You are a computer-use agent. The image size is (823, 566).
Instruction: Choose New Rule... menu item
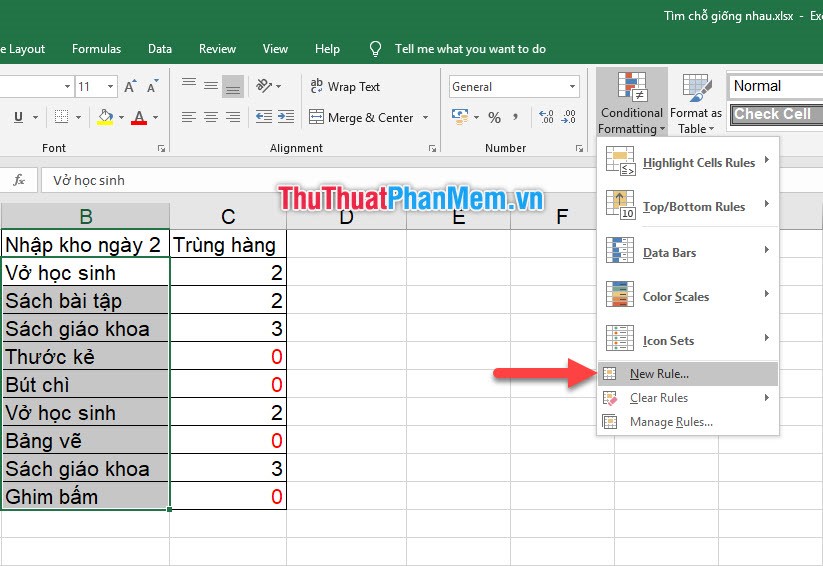pos(688,373)
